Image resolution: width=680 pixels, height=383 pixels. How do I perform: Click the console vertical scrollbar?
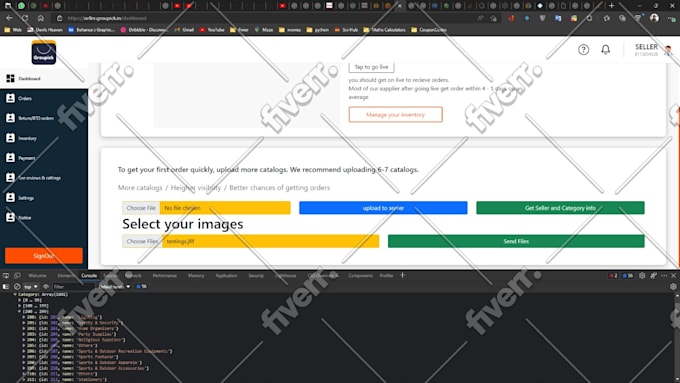(677, 337)
